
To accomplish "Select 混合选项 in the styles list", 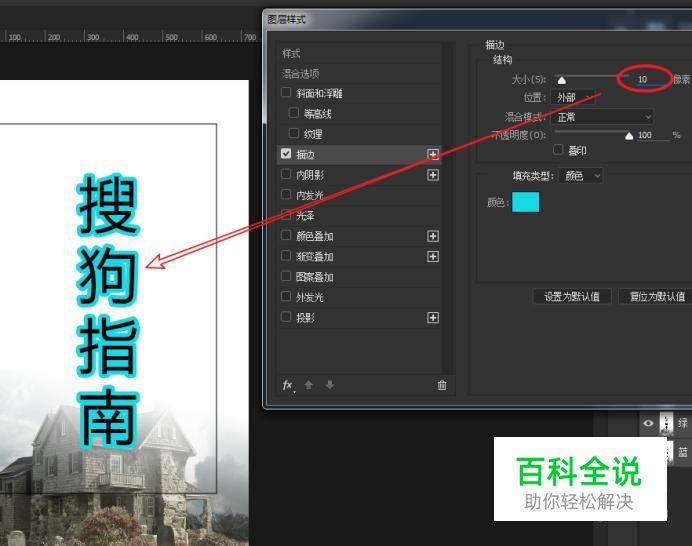I will [301, 74].
